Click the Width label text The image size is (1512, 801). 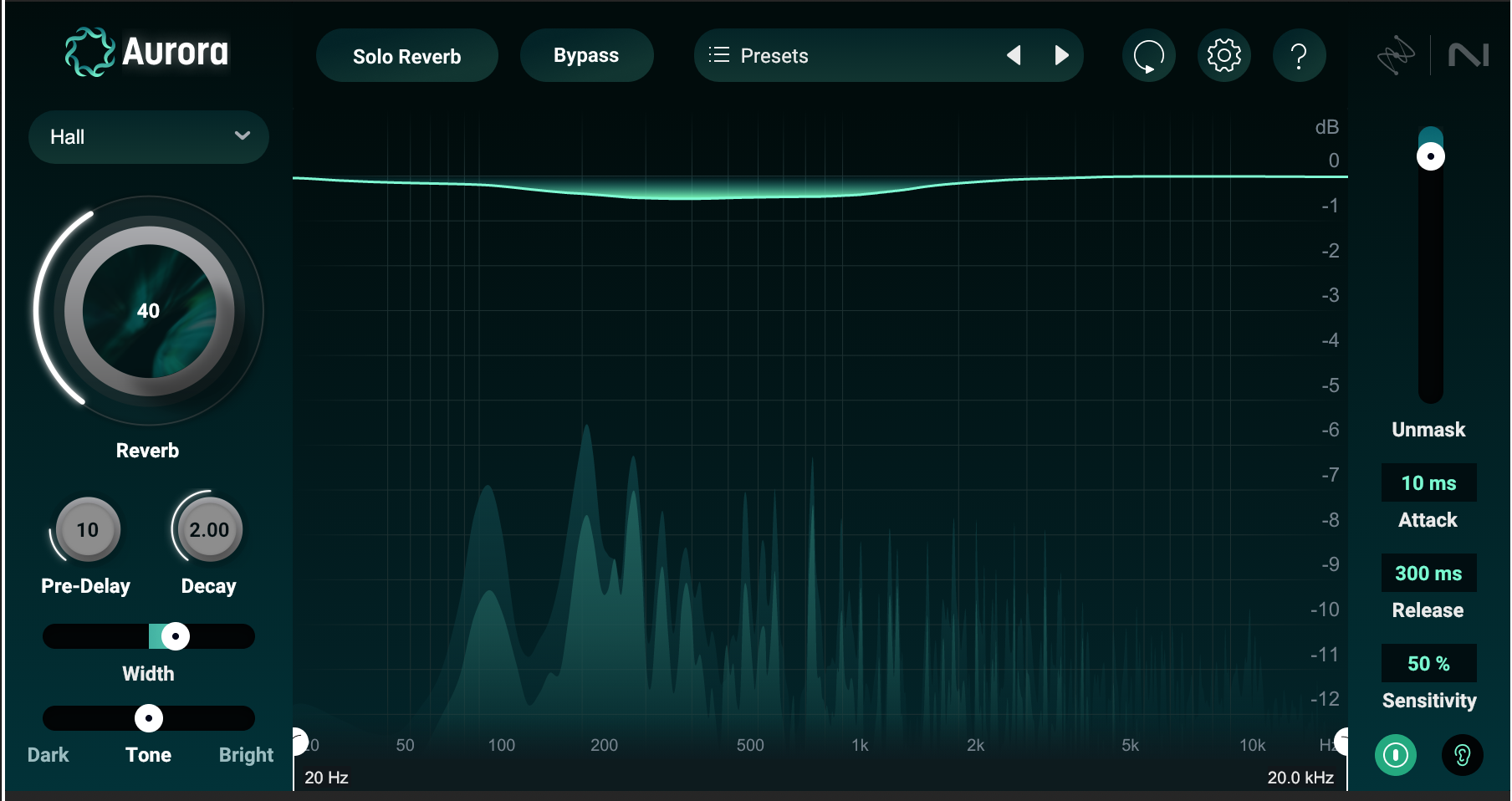[149, 674]
